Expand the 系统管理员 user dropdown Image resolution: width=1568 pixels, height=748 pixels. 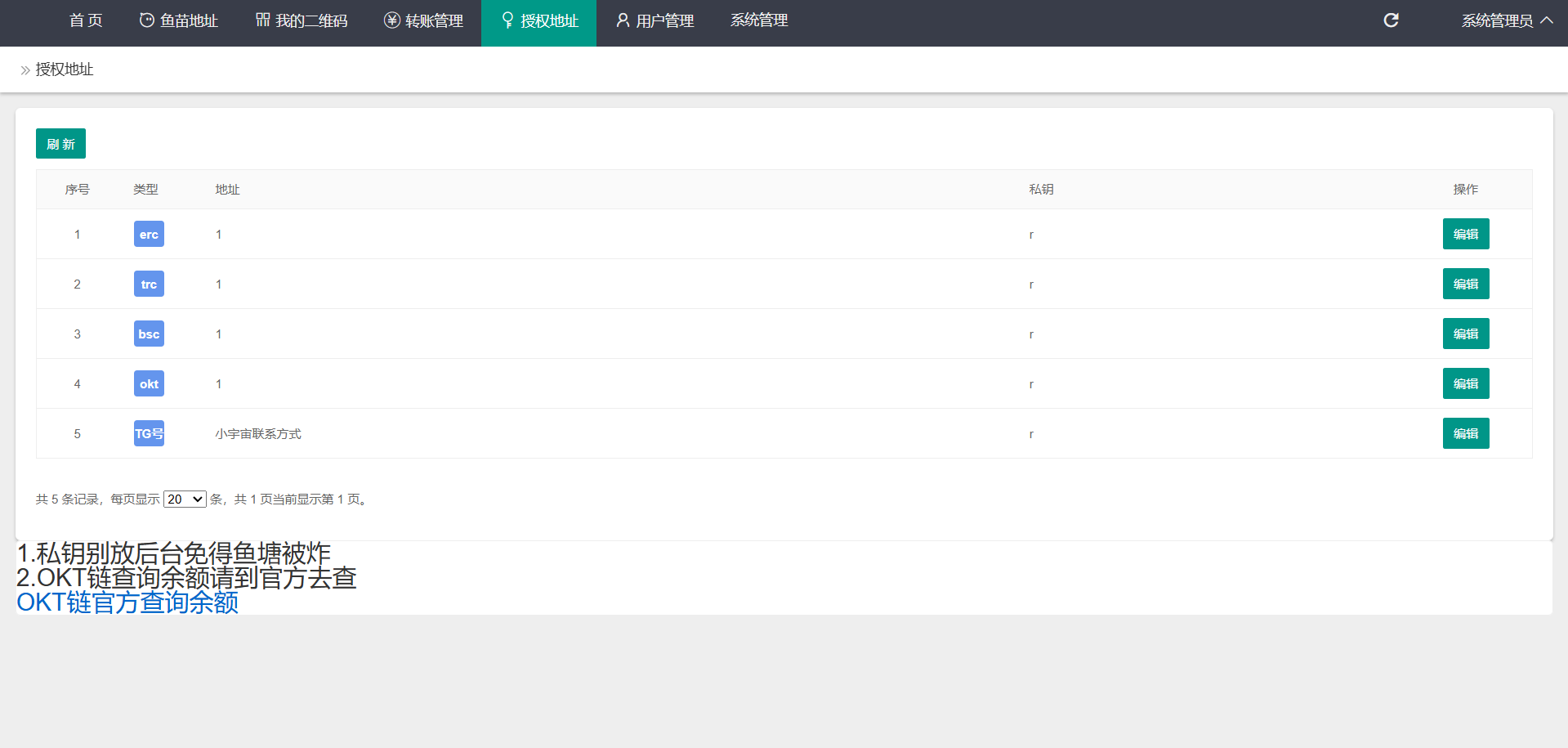[1507, 21]
